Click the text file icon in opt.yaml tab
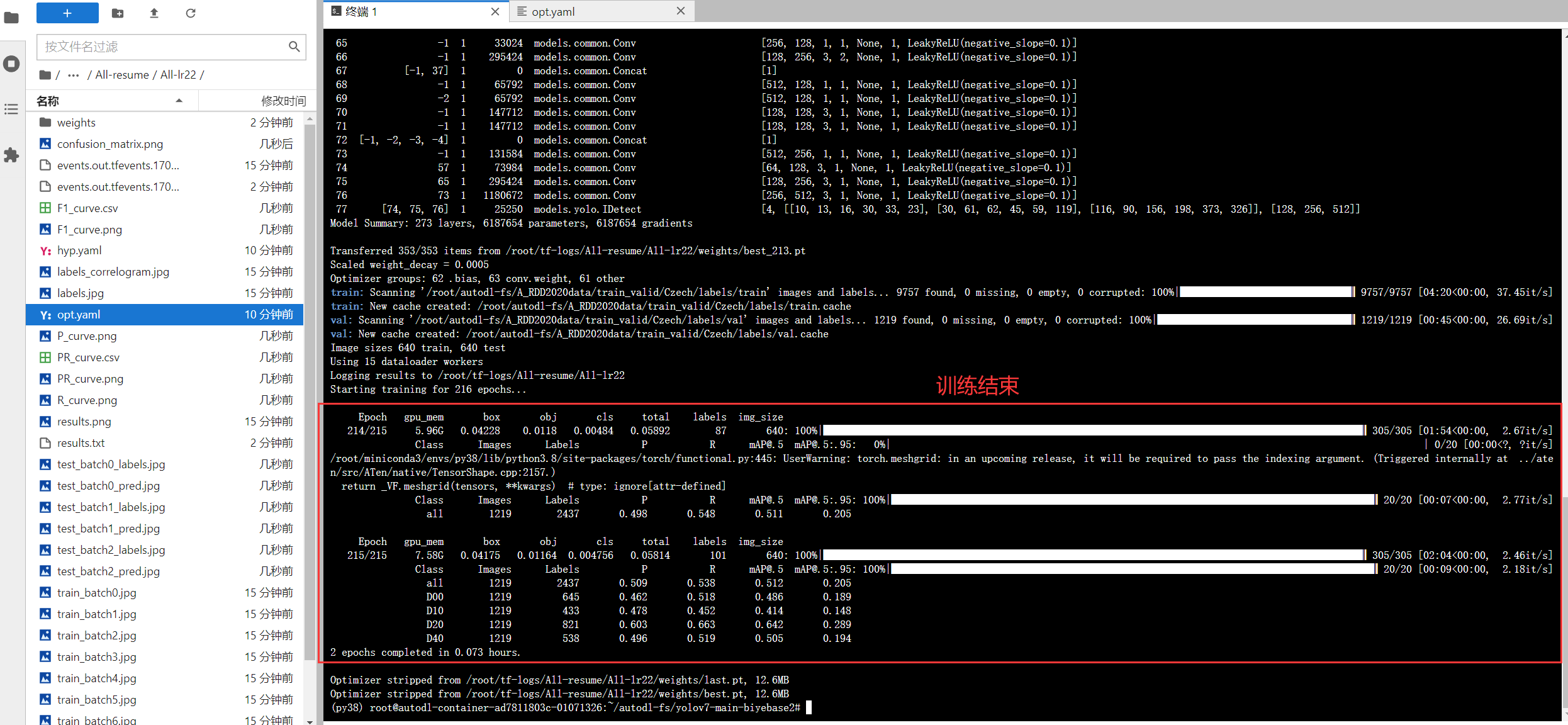Viewport: 1568px width, 725px height. tap(522, 11)
